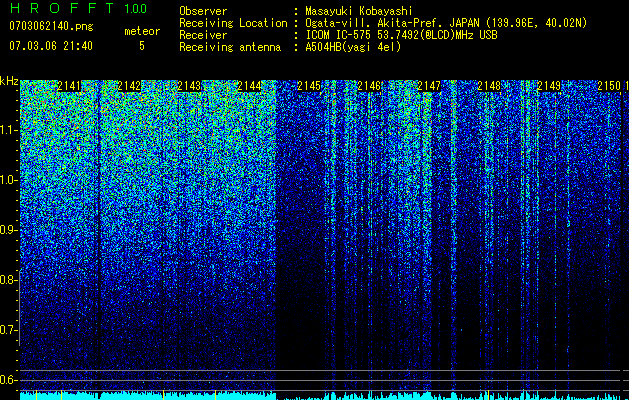This screenshot has width=629, height=400.
Task: Click the 2149 time marker
Action: [549, 86]
